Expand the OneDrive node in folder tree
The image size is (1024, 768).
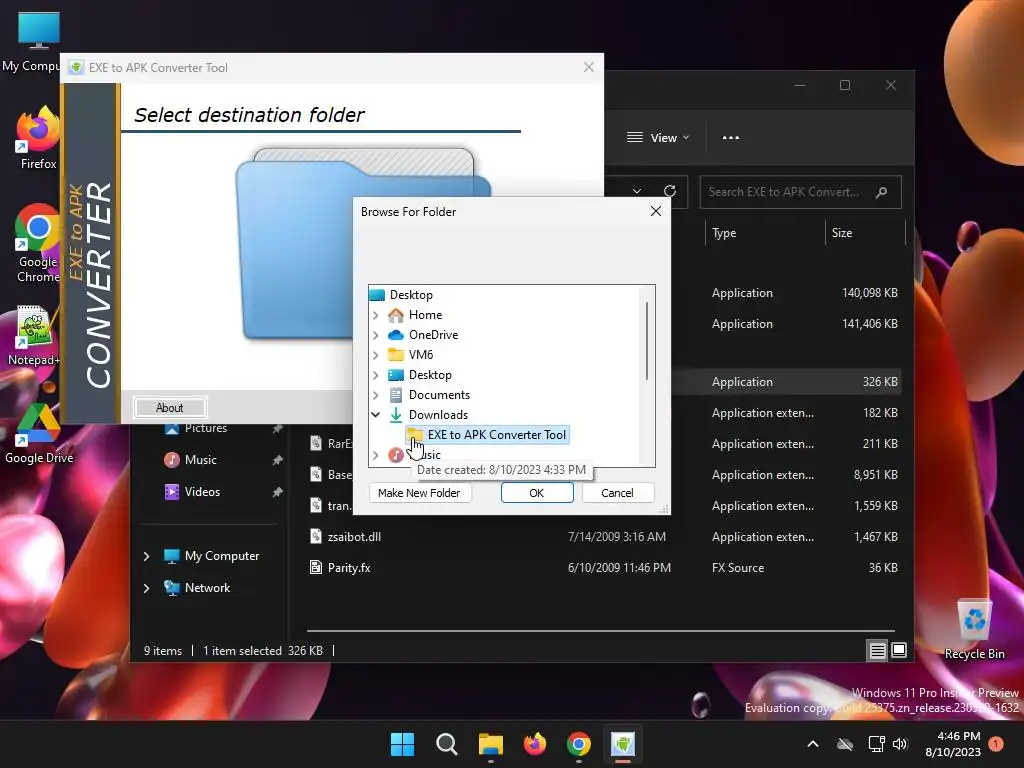(376, 336)
